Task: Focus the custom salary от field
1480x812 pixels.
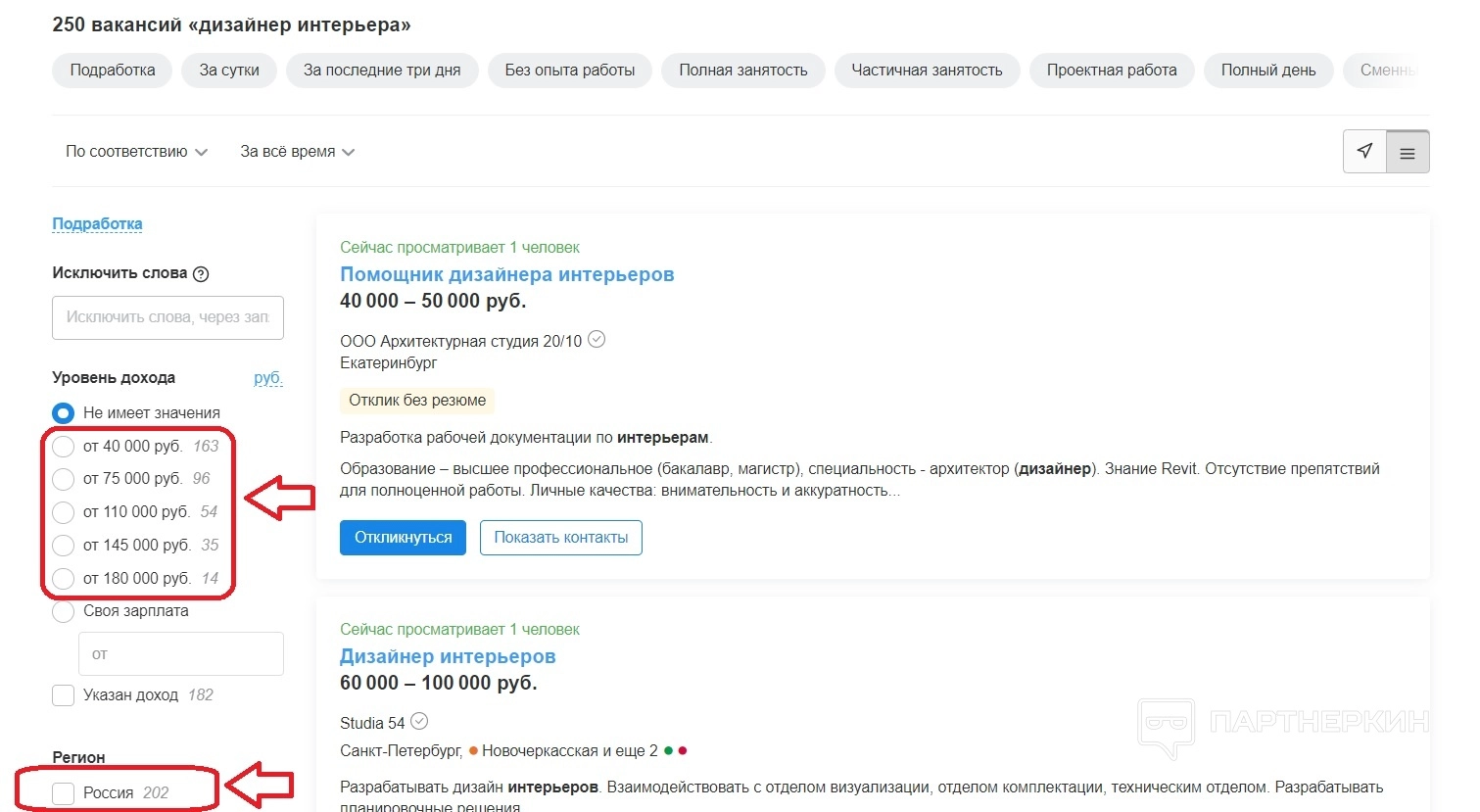Action: pyautogui.click(x=180, y=654)
